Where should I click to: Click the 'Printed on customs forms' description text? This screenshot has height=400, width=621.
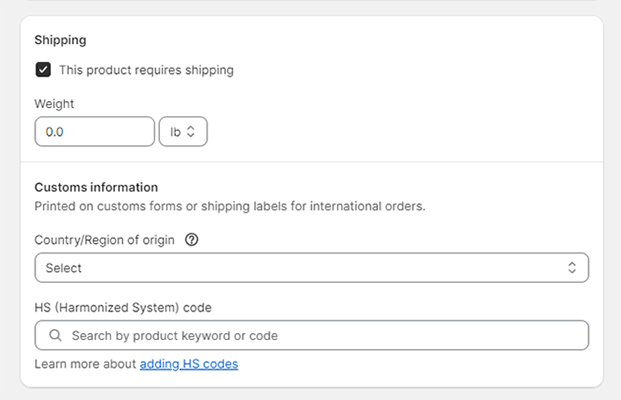[230, 207]
